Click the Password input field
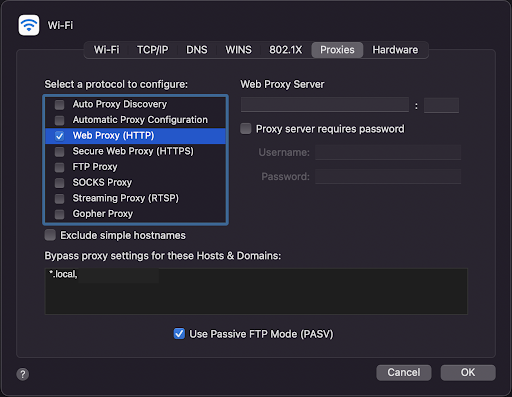 coord(388,176)
